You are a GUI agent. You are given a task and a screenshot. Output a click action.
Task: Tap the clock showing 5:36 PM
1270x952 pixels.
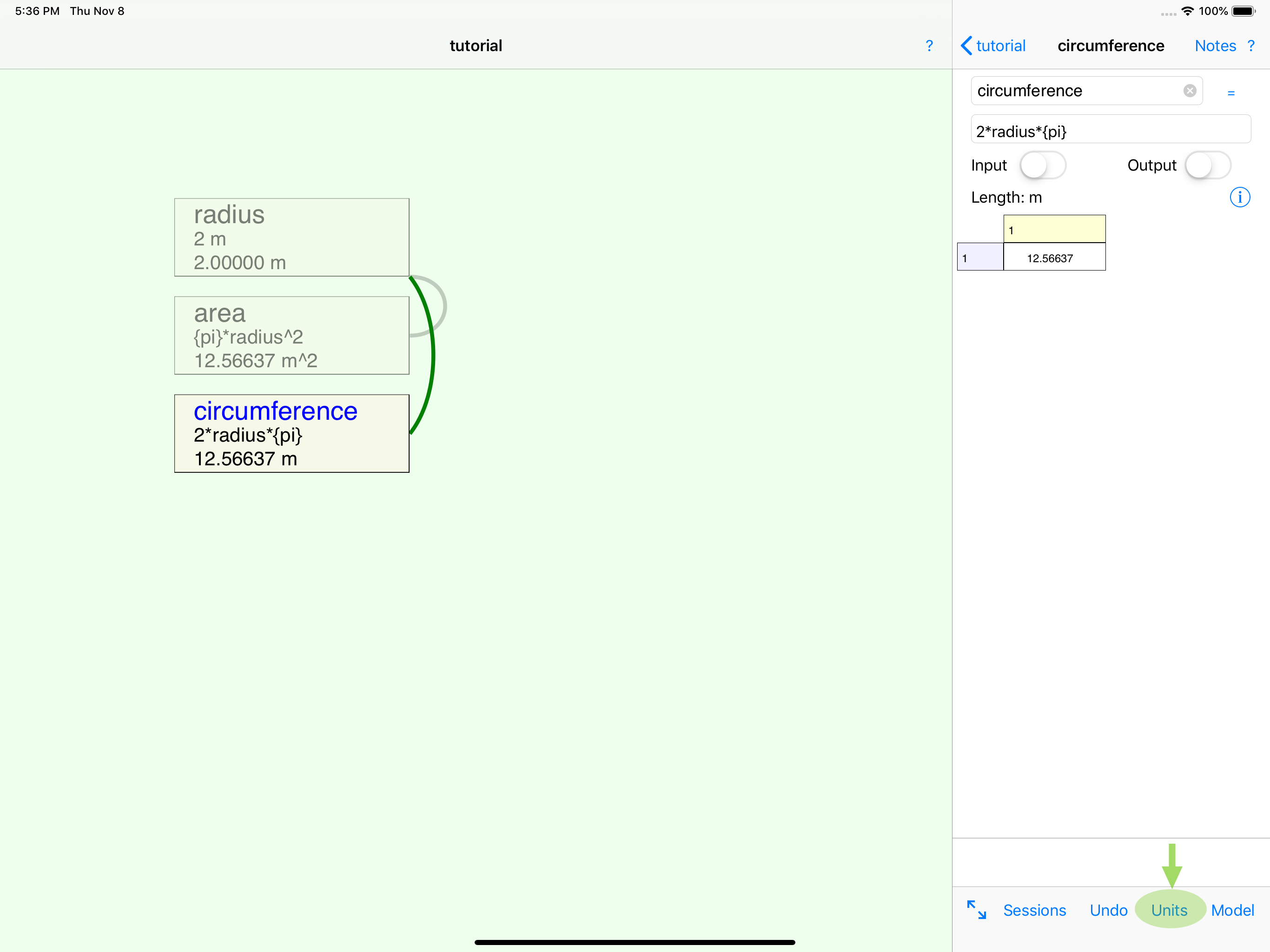[x=37, y=11]
